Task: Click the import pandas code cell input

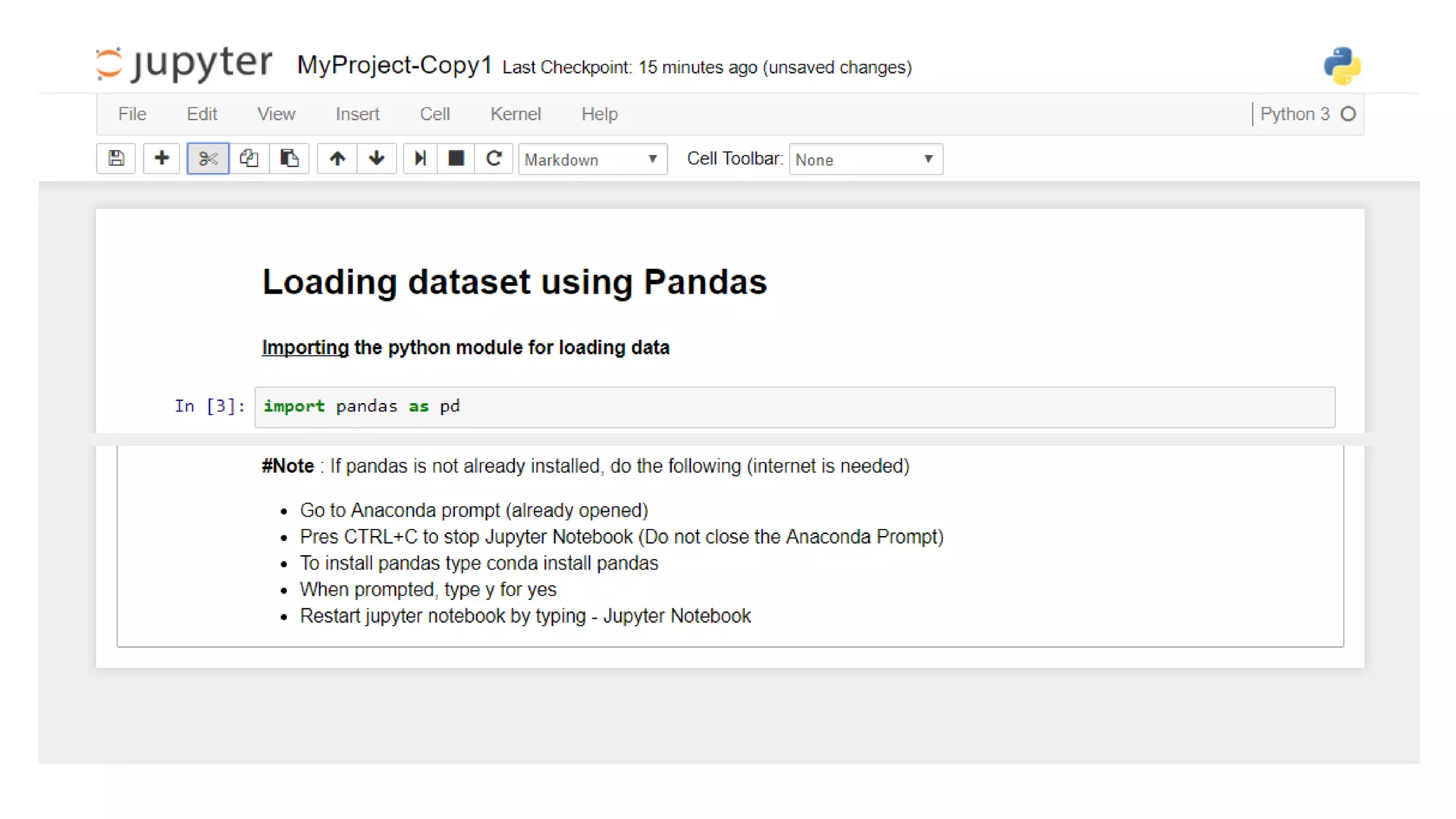Action: click(x=794, y=407)
